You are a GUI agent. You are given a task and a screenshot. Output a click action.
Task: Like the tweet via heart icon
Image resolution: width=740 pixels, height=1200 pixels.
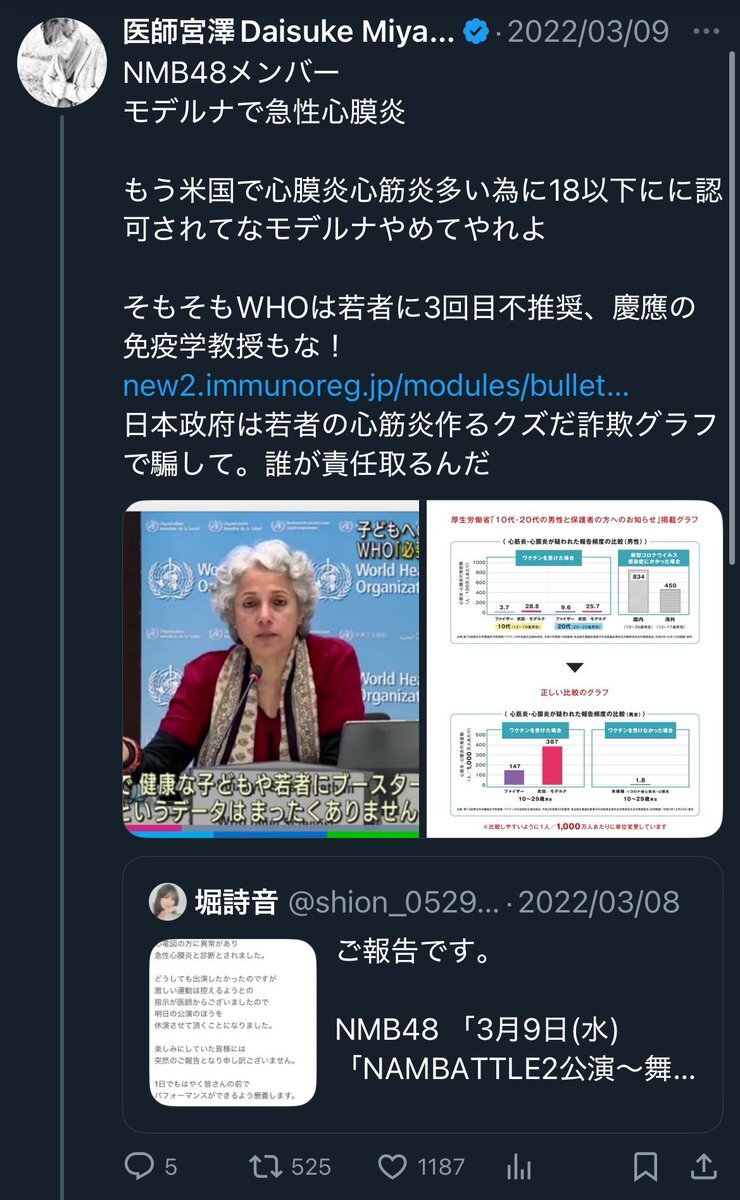click(x=392, y=1166)
